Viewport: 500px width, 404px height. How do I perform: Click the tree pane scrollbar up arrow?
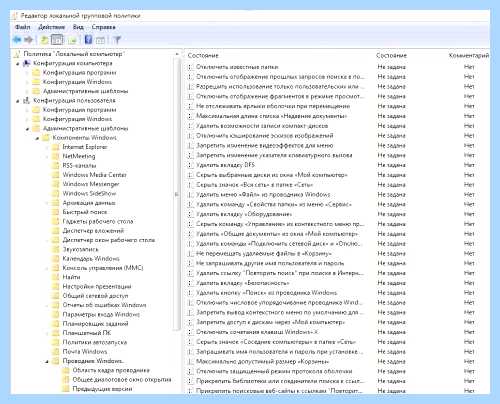177,54
